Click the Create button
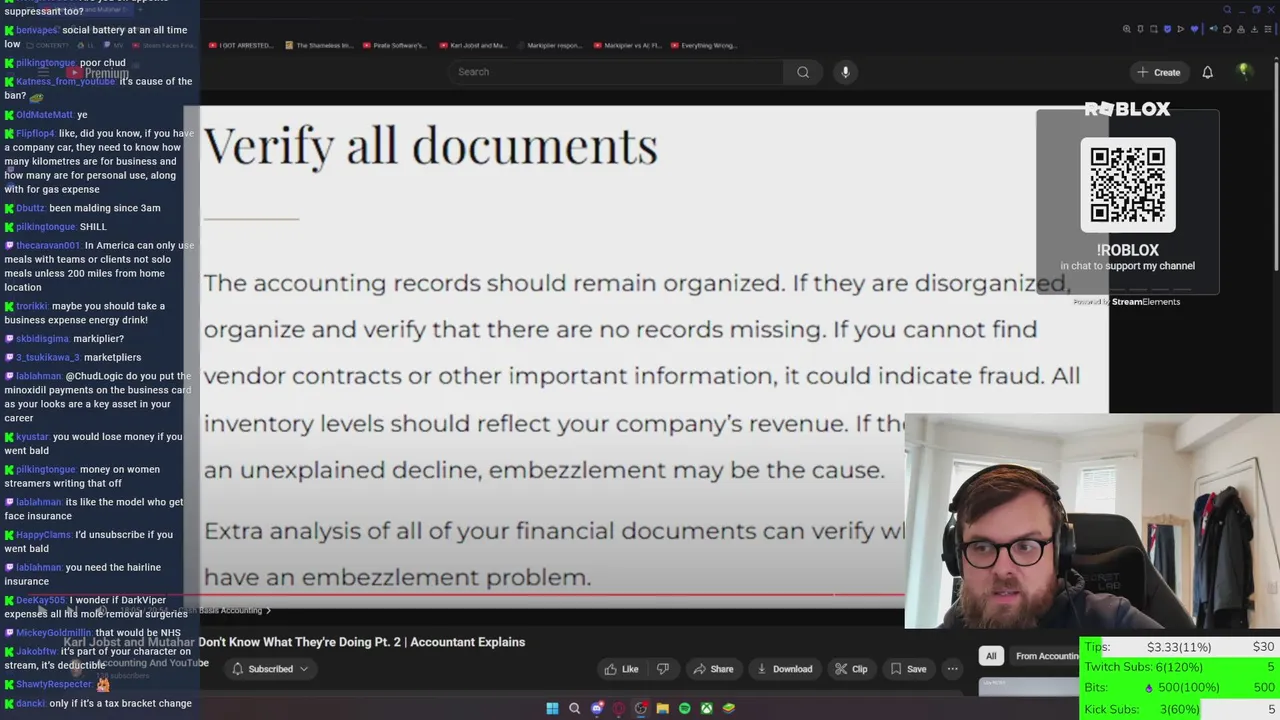This screenshot has width=1280, height=720. tap(1158, 72)
